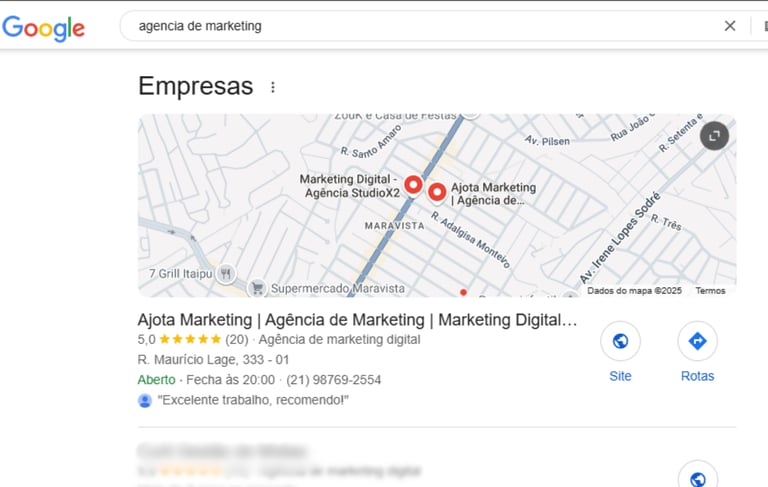The height and width of the screenshot is (487, 768).
Task: Expand the map to full view
Action: pyautogui.click(x=714, y=136)
